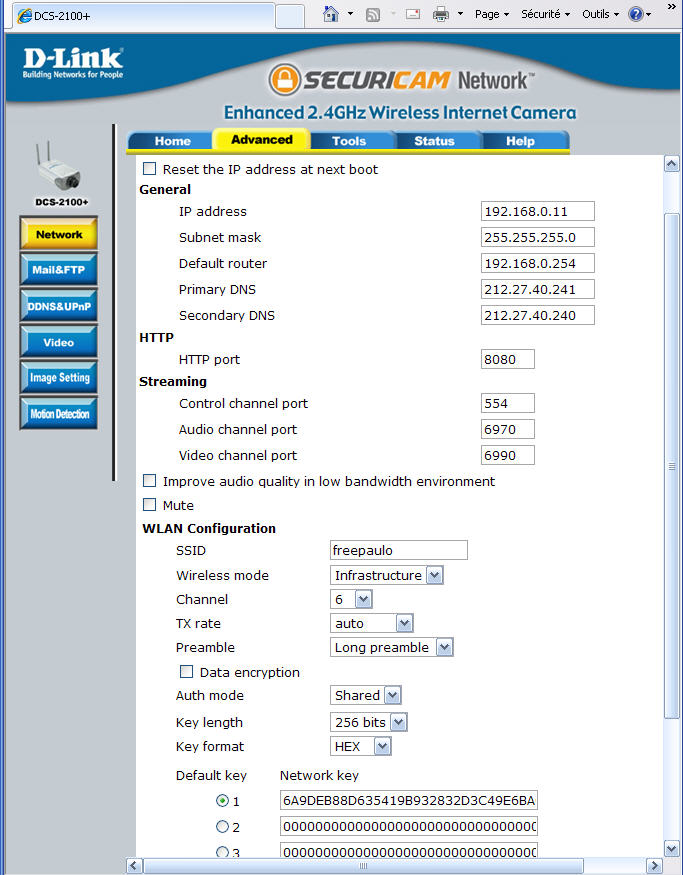Select default key radio button 3
This screenshot has width=683, height=875.
tap(222, 852)
